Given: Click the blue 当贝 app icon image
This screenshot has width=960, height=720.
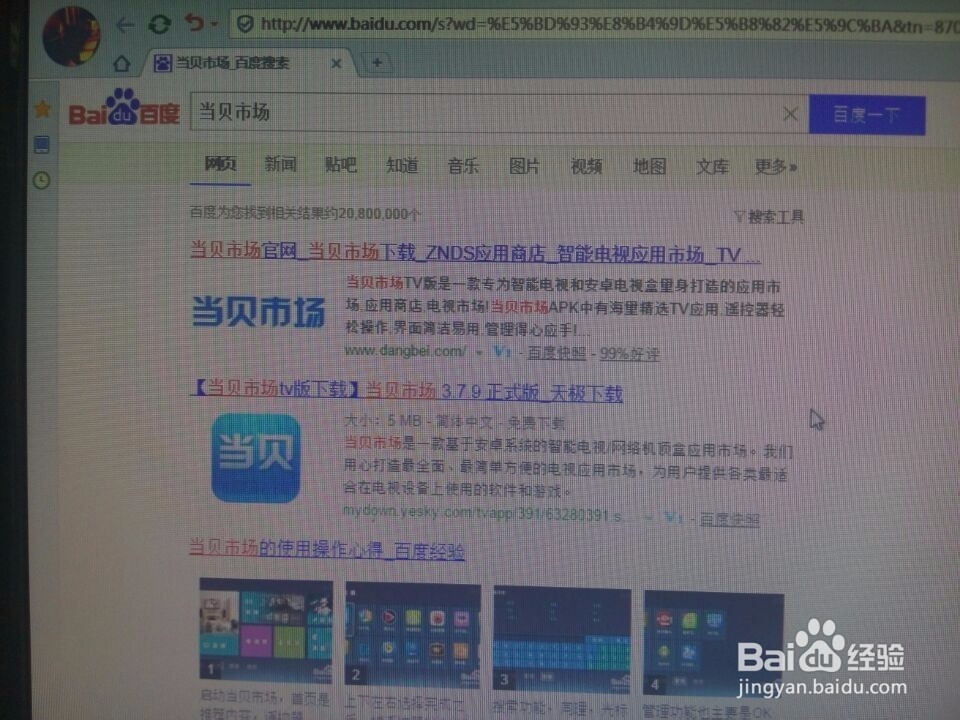Looking at the screenshot, I should (x=255, y=458).
